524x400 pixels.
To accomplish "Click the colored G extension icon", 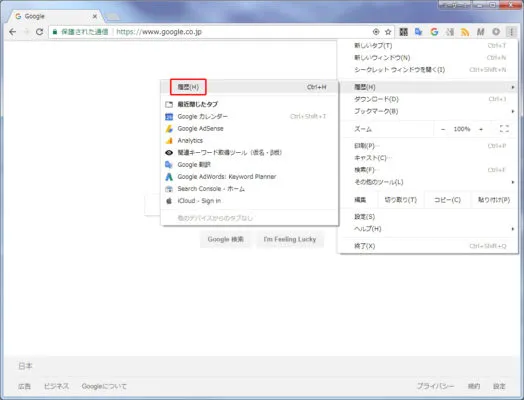I will point(434,32).
